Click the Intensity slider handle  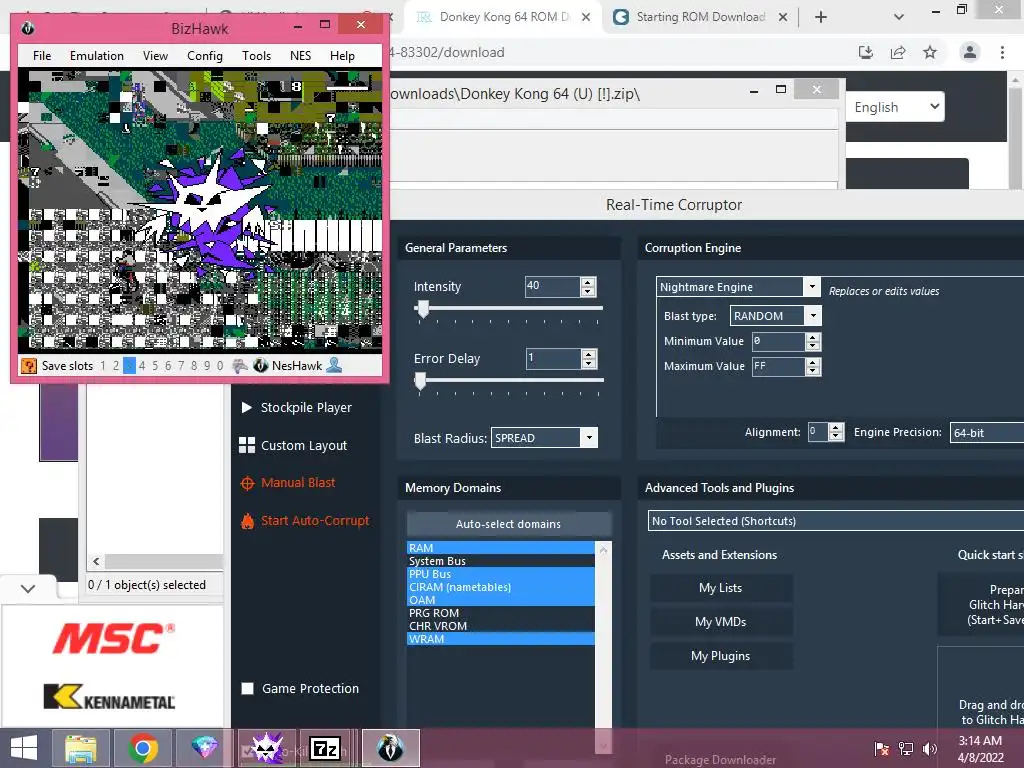click(423, 309)
